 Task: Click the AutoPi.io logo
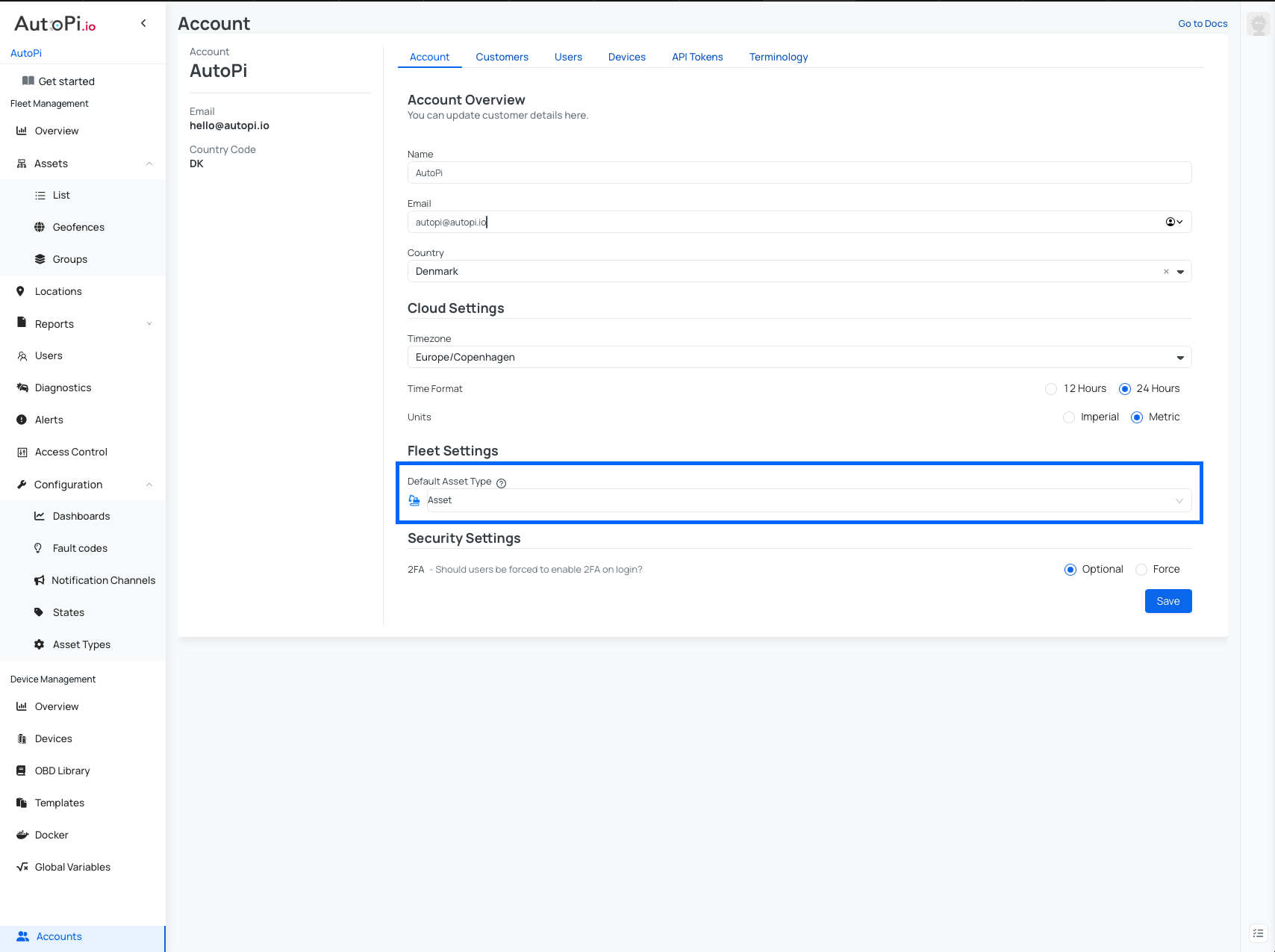point(55,24)
